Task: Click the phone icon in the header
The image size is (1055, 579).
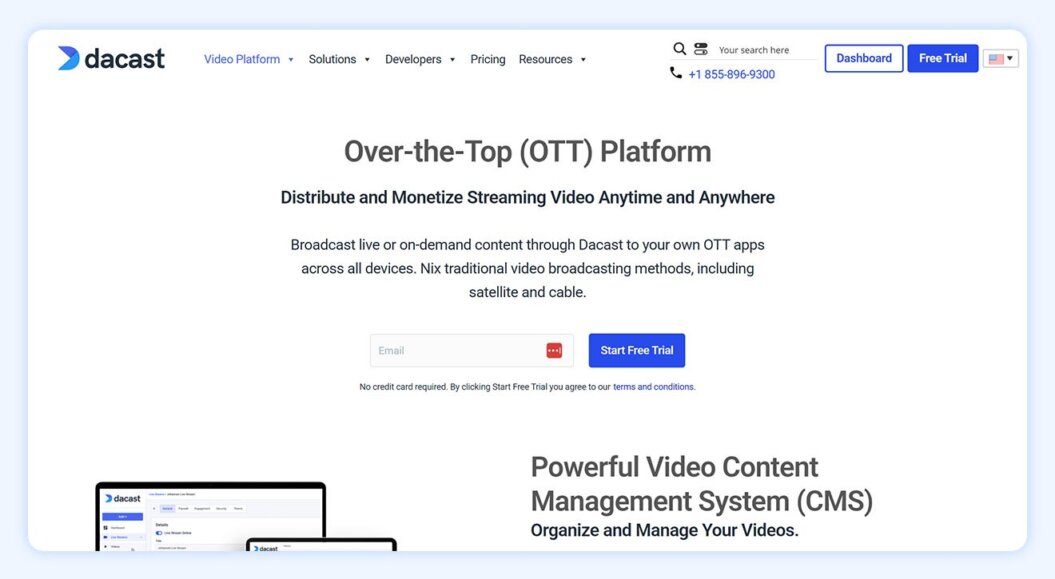Action: [x=678, y=73]
